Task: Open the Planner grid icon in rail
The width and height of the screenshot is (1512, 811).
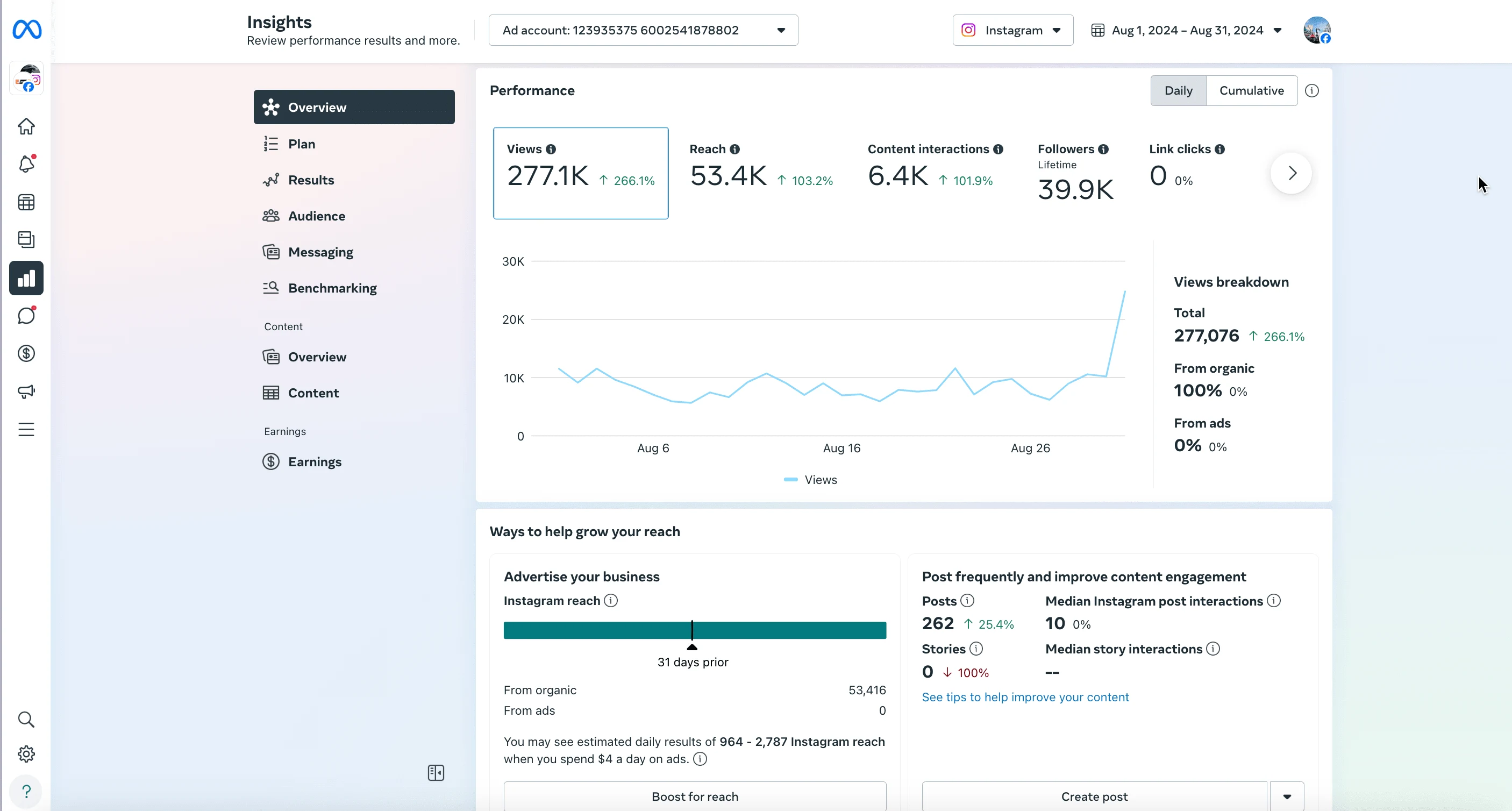Action: (26, 202)
